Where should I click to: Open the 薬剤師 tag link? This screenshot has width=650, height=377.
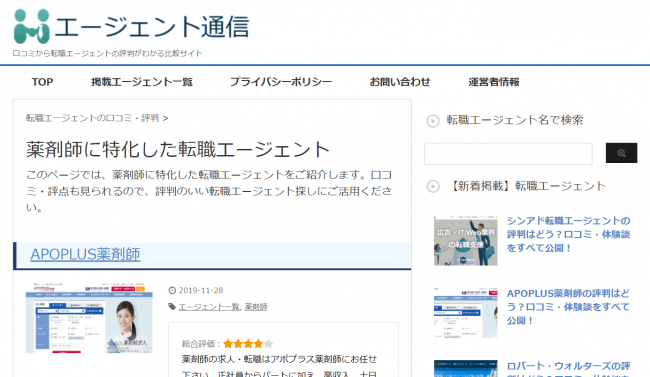pos(255,307)
